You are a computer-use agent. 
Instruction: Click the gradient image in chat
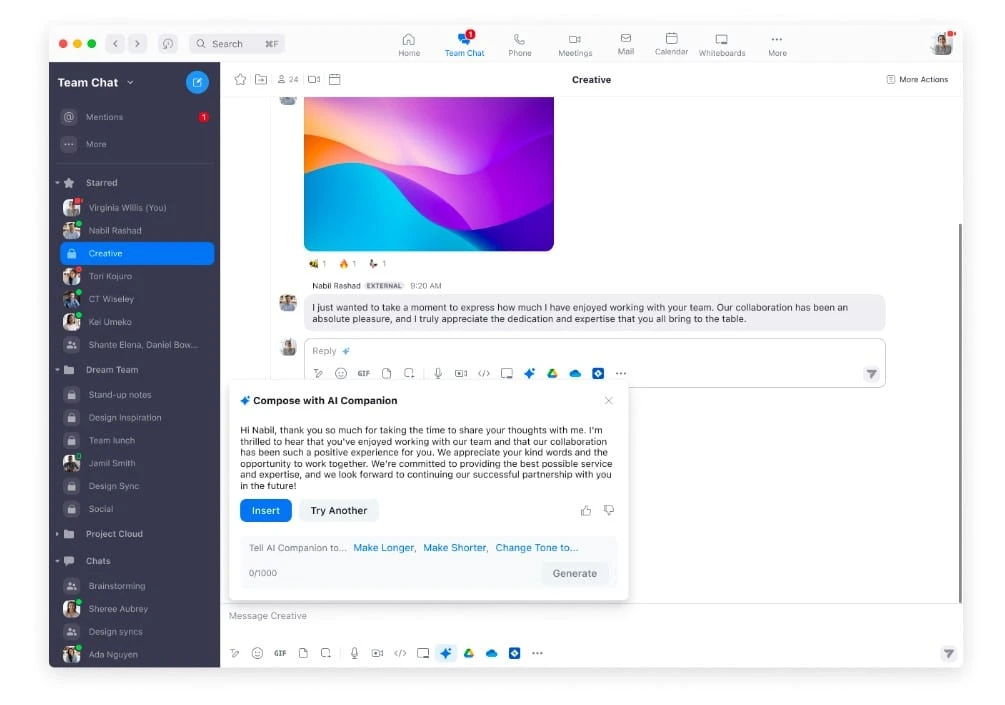pyautogui.click(x=429, y=174)
